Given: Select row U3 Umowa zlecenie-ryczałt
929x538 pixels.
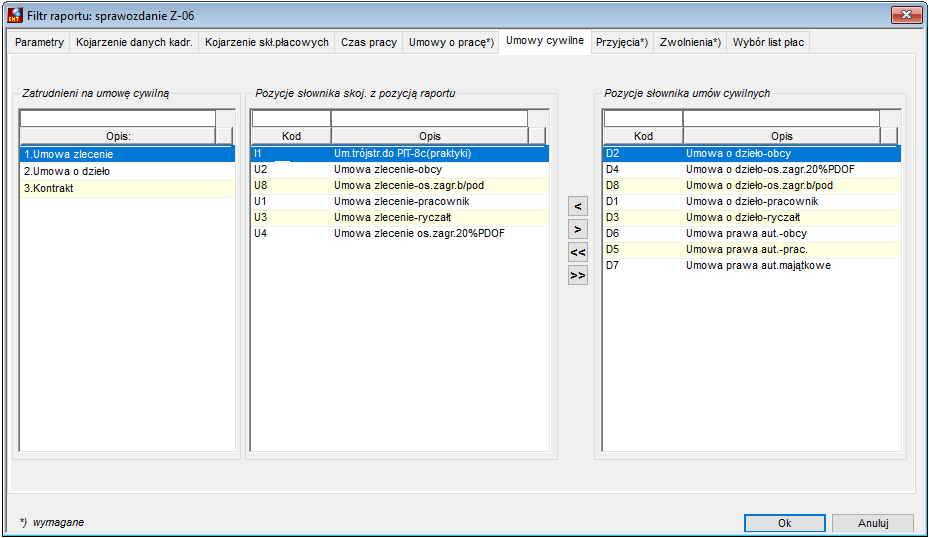Looking at the screenshot, I should pyautogui.click(x=400, y=217).
